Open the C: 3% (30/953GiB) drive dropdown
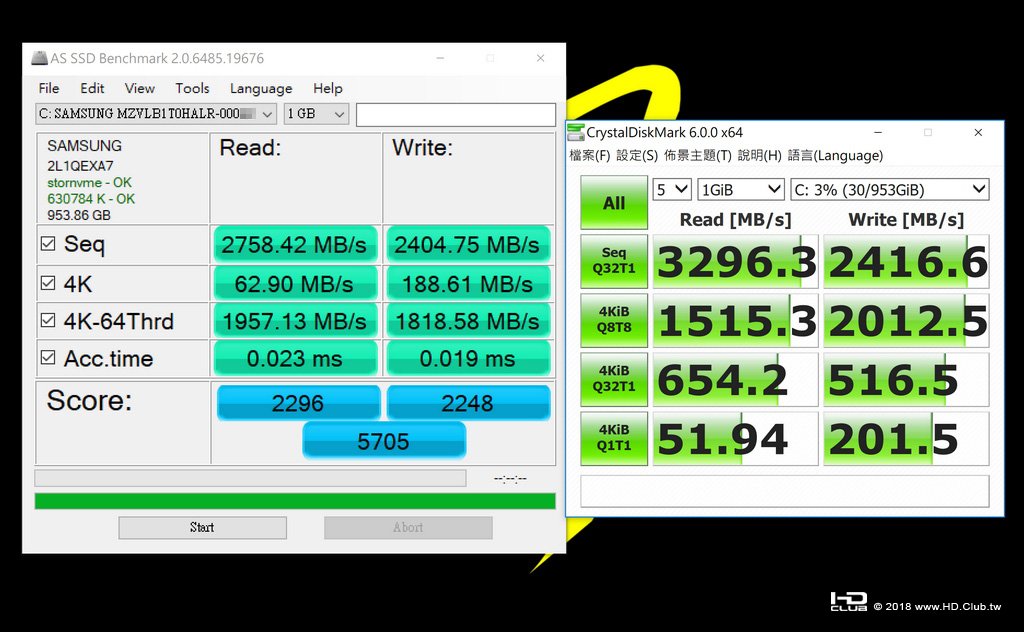Viewport: 1024px width, 632px height. pyautogui.click(x=889, y=189)
